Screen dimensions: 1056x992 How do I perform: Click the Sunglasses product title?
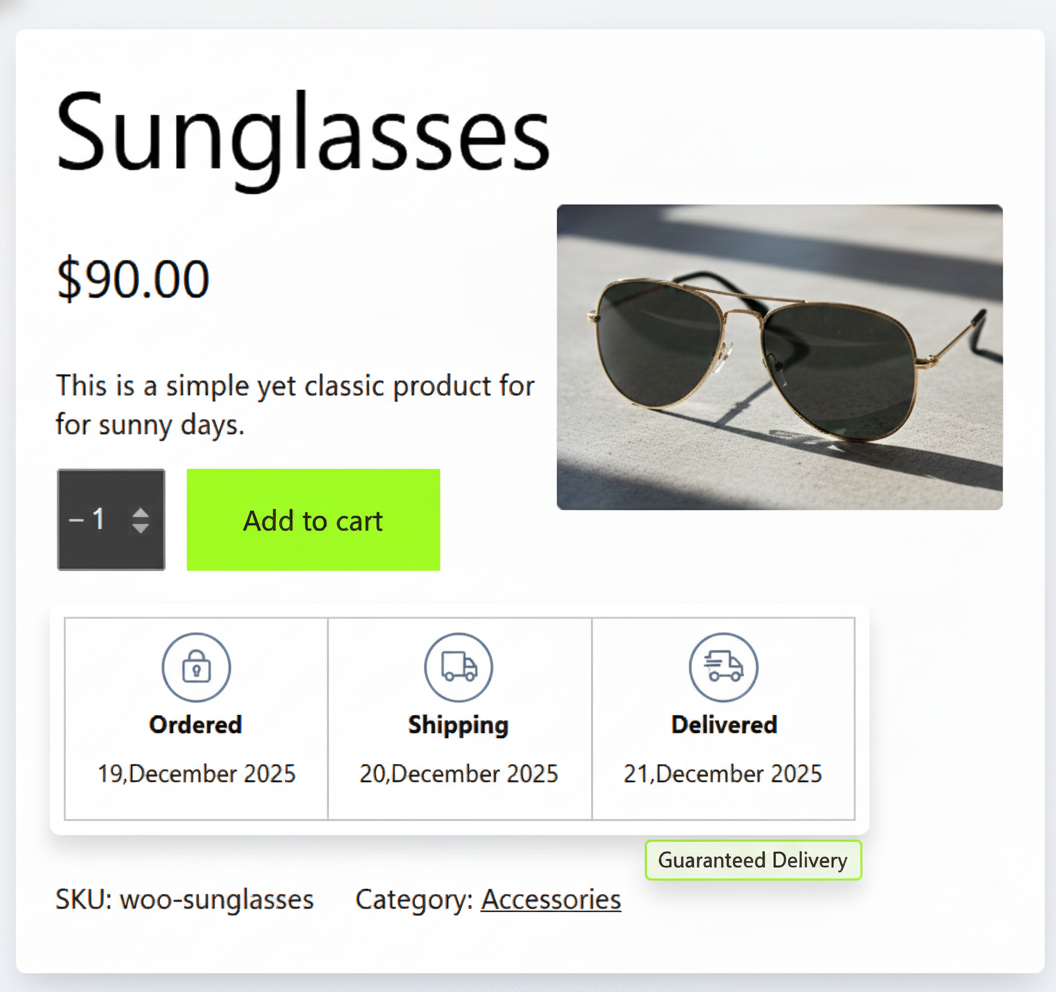pyautogui.click(x=303, y=132)
